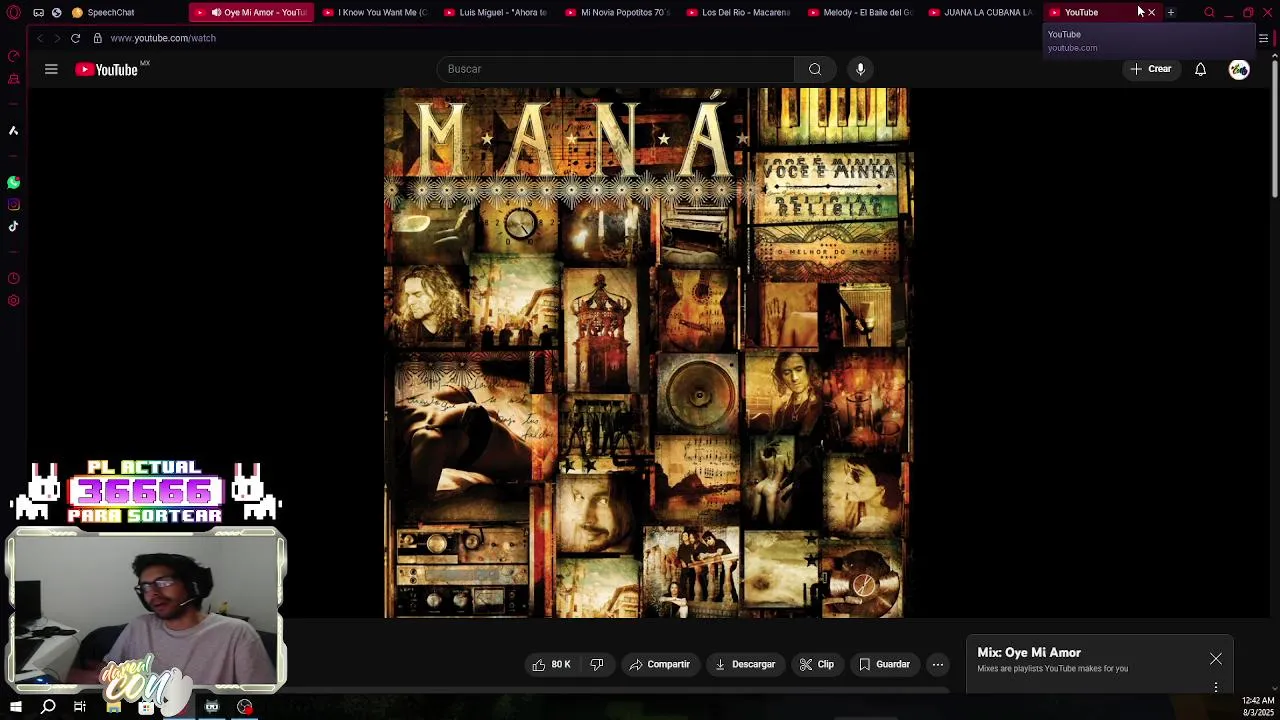Image resolution: width=1280 pixels, height=720 pixels.
Task: Open the notifications bell
Action: coord(1200,69)
